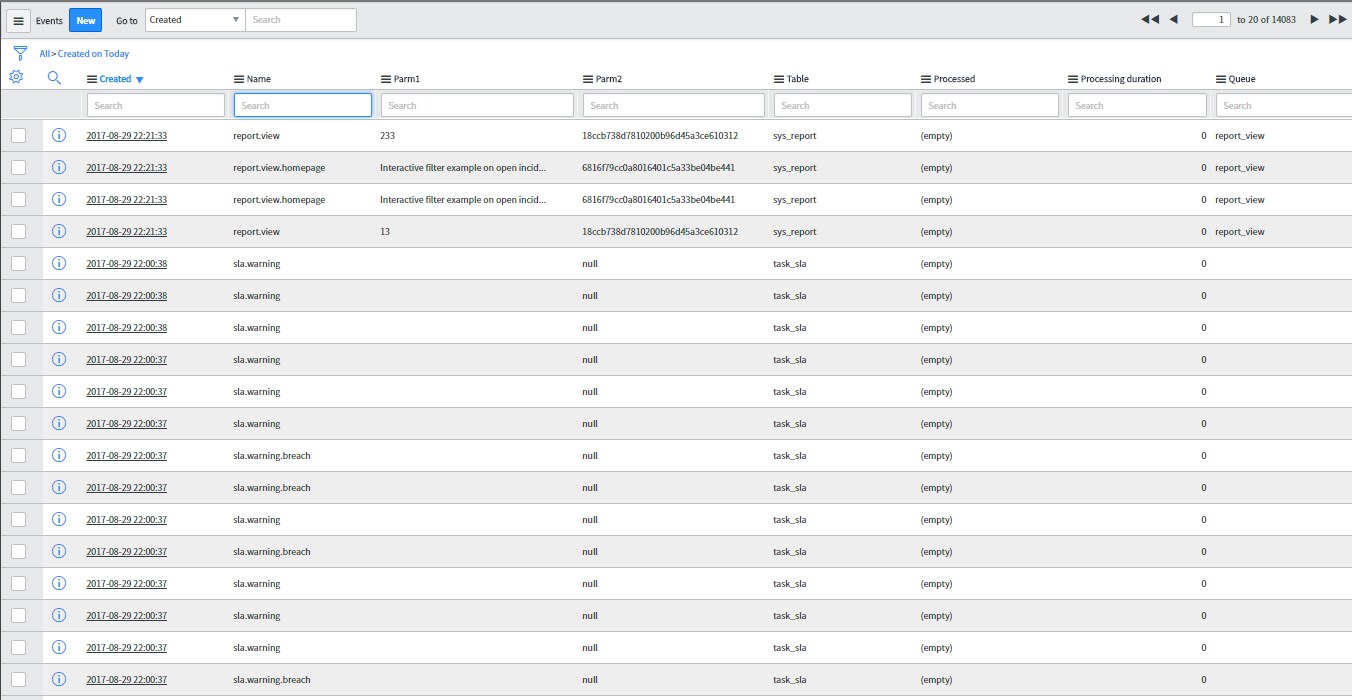The width and height of the screenshot is (1352, 700).
Task: Go to the last page of results
Action: 1338,20
